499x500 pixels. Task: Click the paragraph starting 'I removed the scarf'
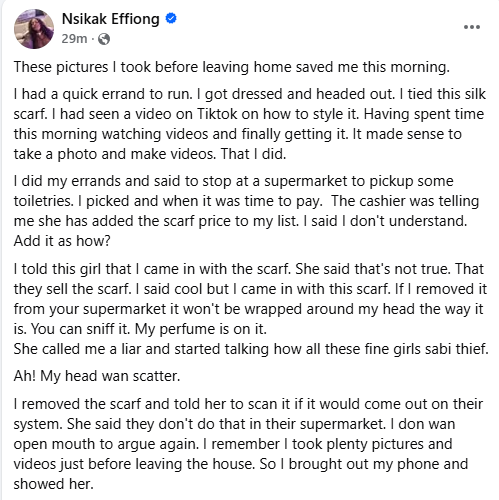pyautogui.click(x=248, y=444)
